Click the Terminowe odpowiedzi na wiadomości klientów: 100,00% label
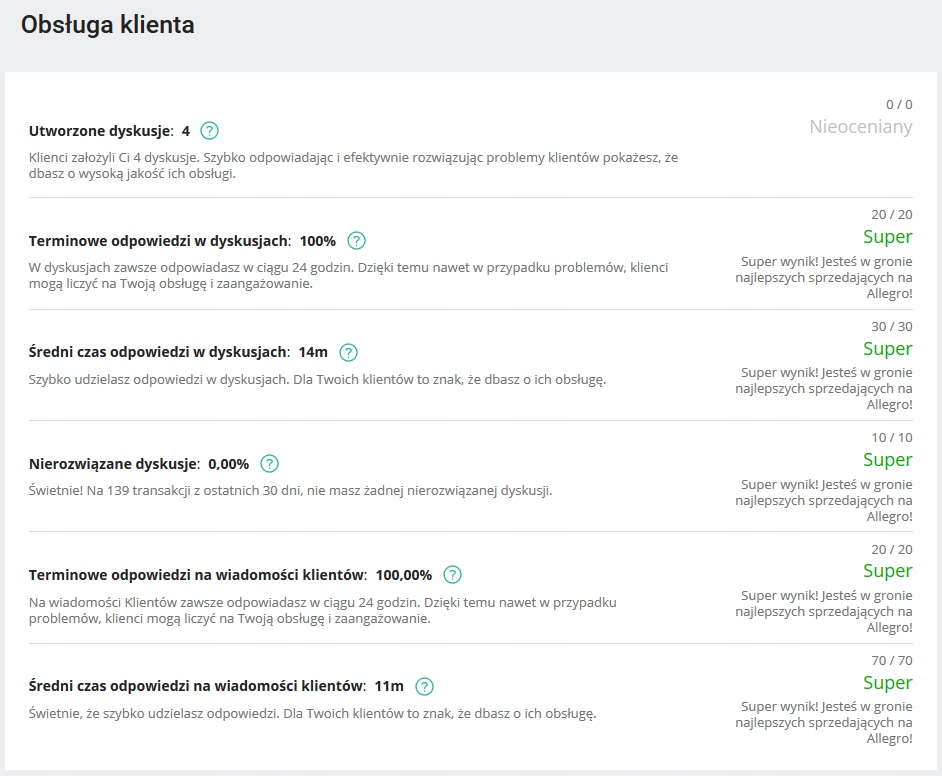The height and width of the screenshot is (776, 942). tap(230, 575)
